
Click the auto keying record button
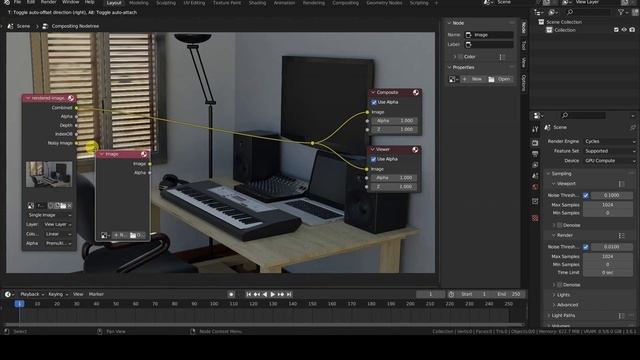pyautogui.click(x=231, y=294)
